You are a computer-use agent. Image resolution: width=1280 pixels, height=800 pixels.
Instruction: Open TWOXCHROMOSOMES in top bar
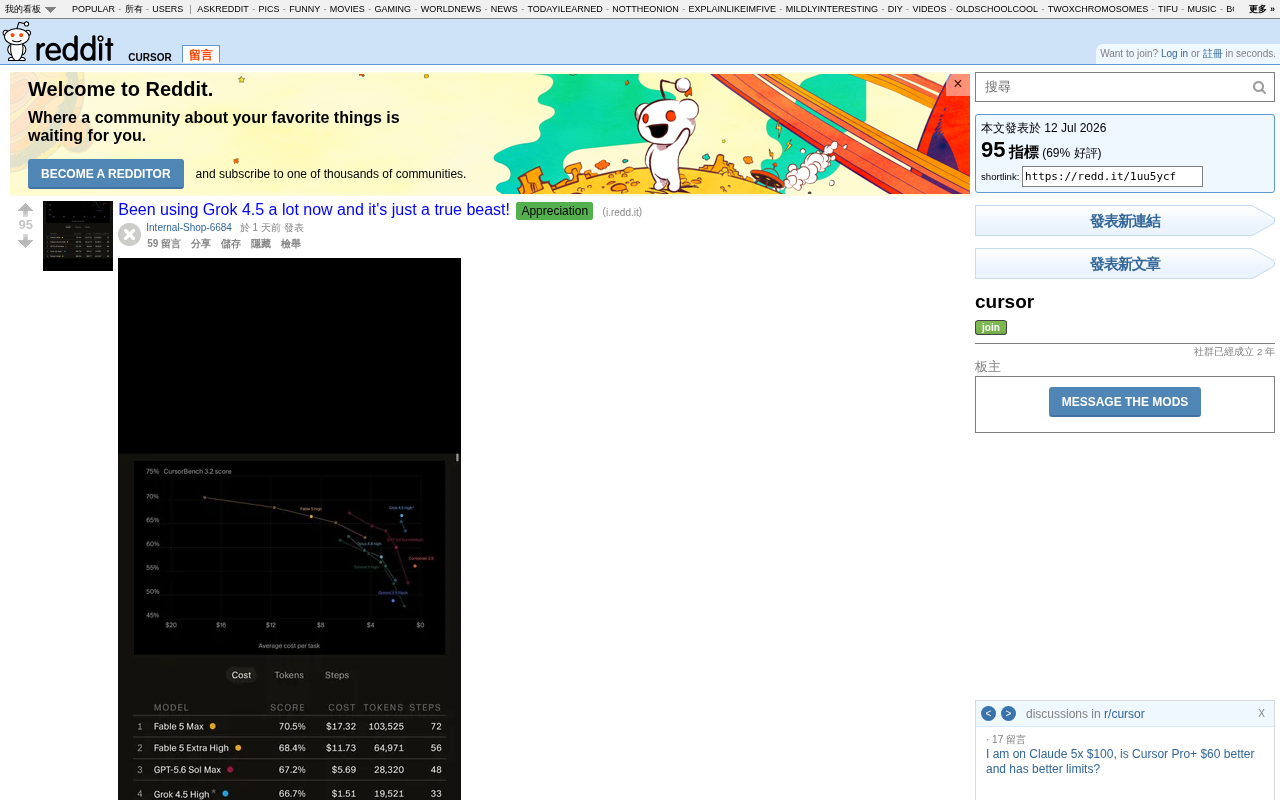click(x=1098, y=9)
